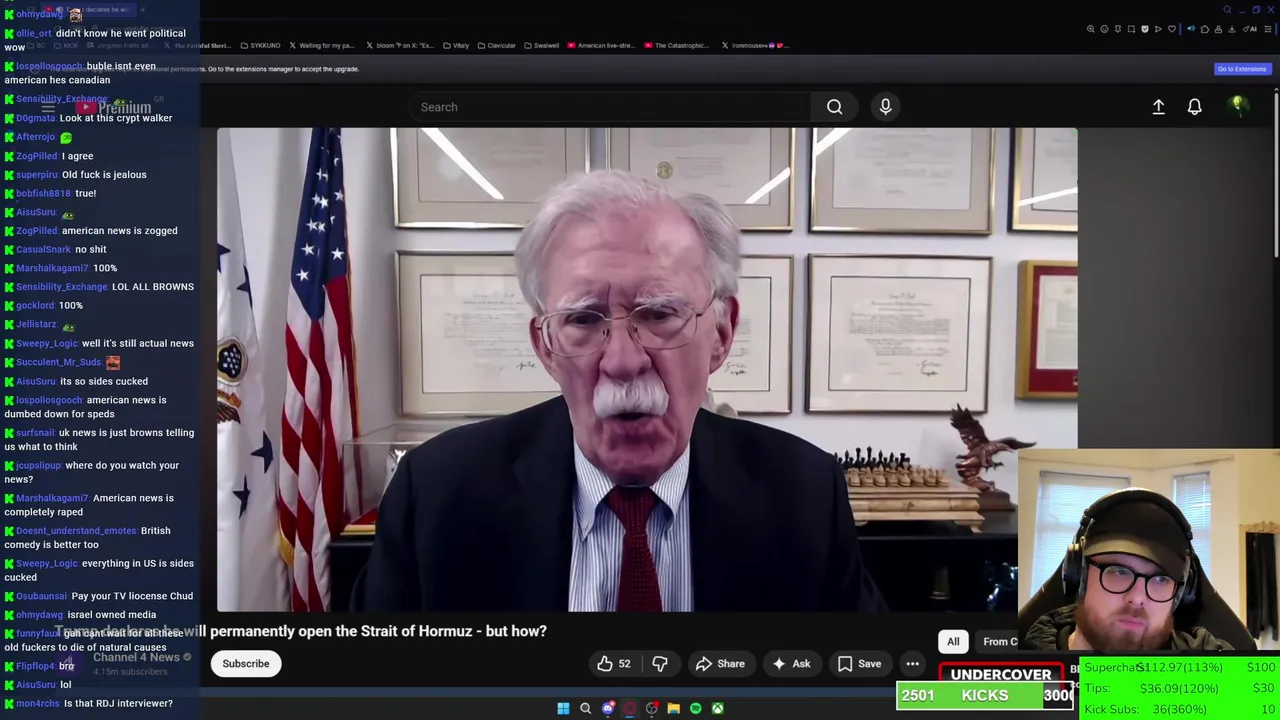Open the Waiting for my pa... bookmark

coord(322,45)
